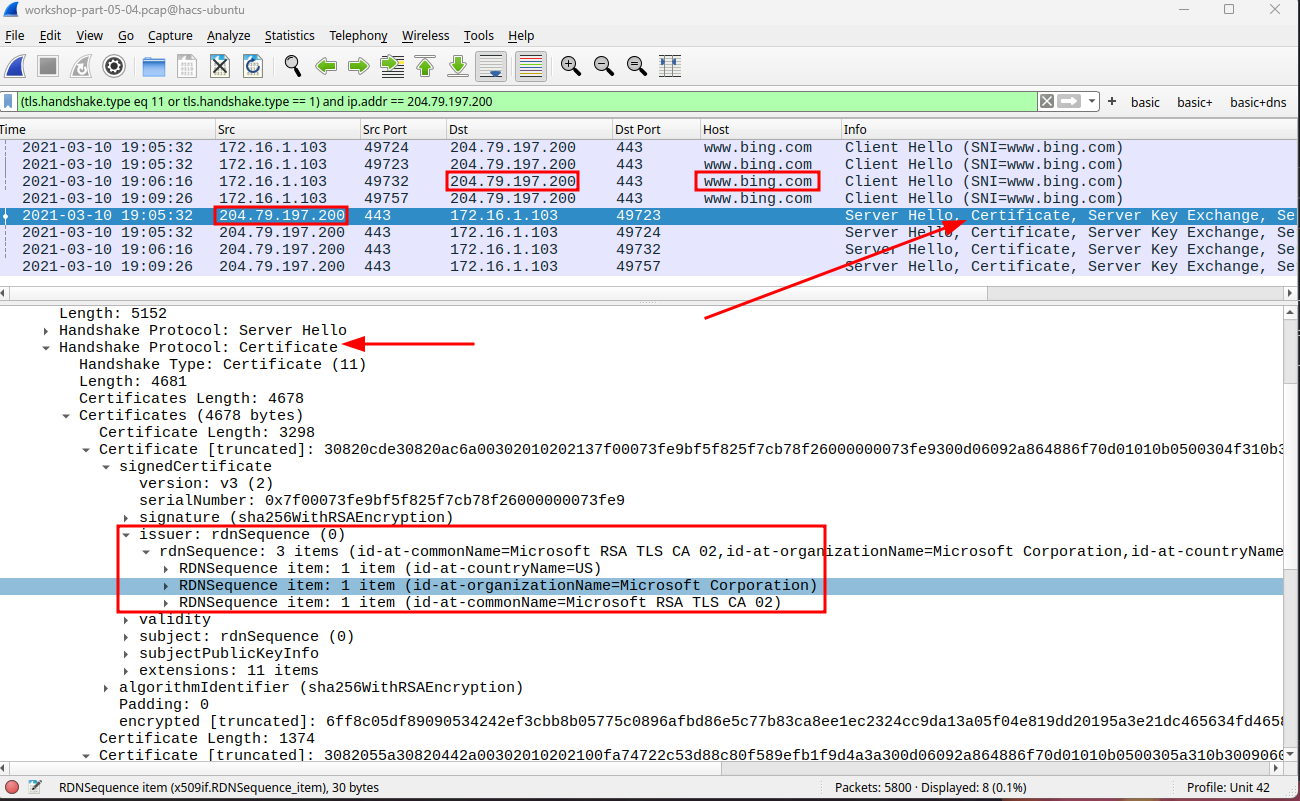Start capturing packets with the shark fin icon
The image size is (1300, 801).
[x=16, y=67]
